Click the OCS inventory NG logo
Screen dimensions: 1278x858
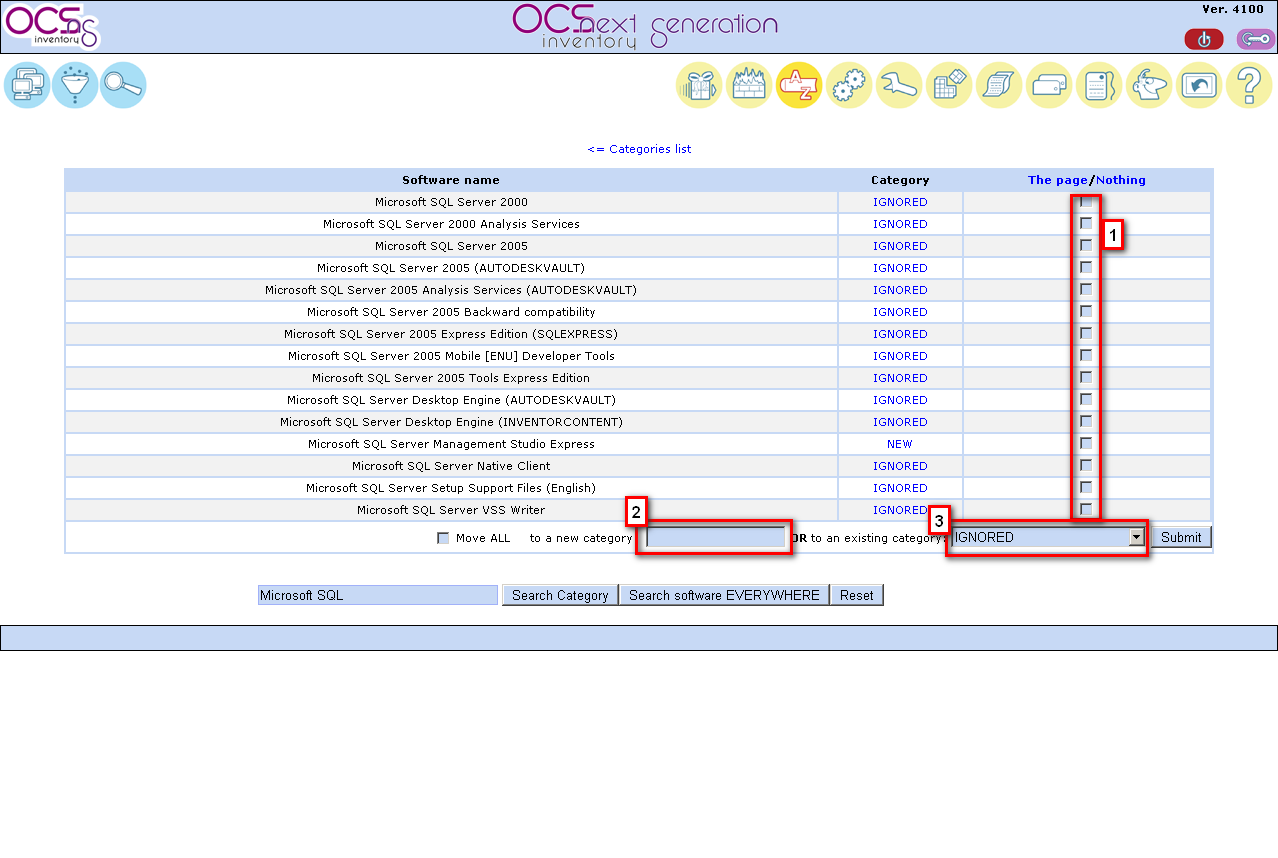(x=52, y=27)
